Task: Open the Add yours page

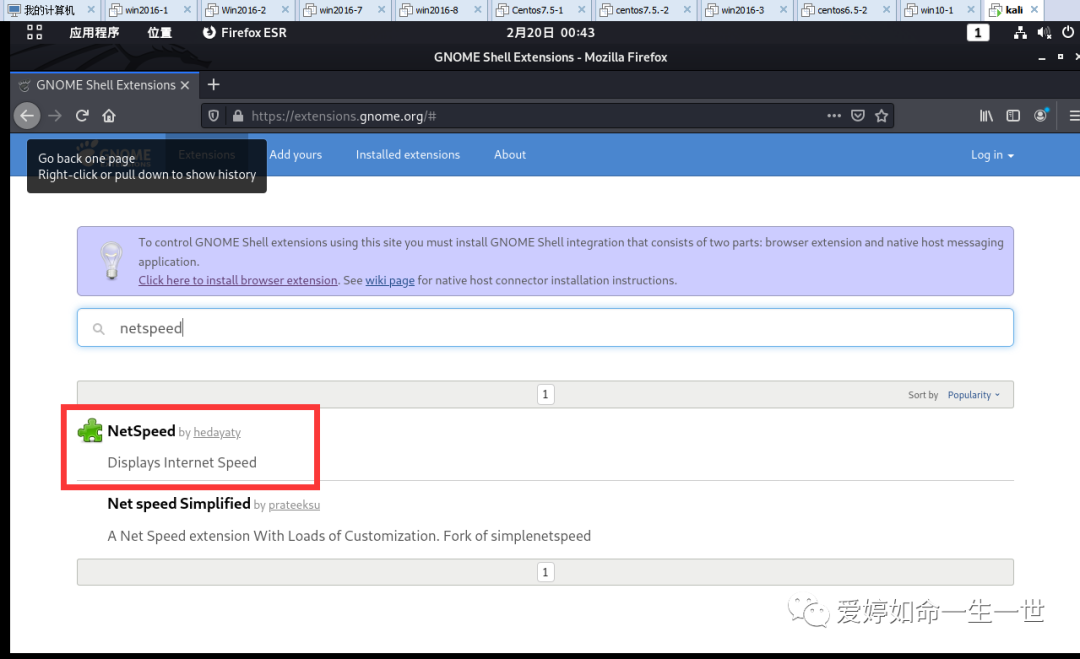Action: [295, 155]
